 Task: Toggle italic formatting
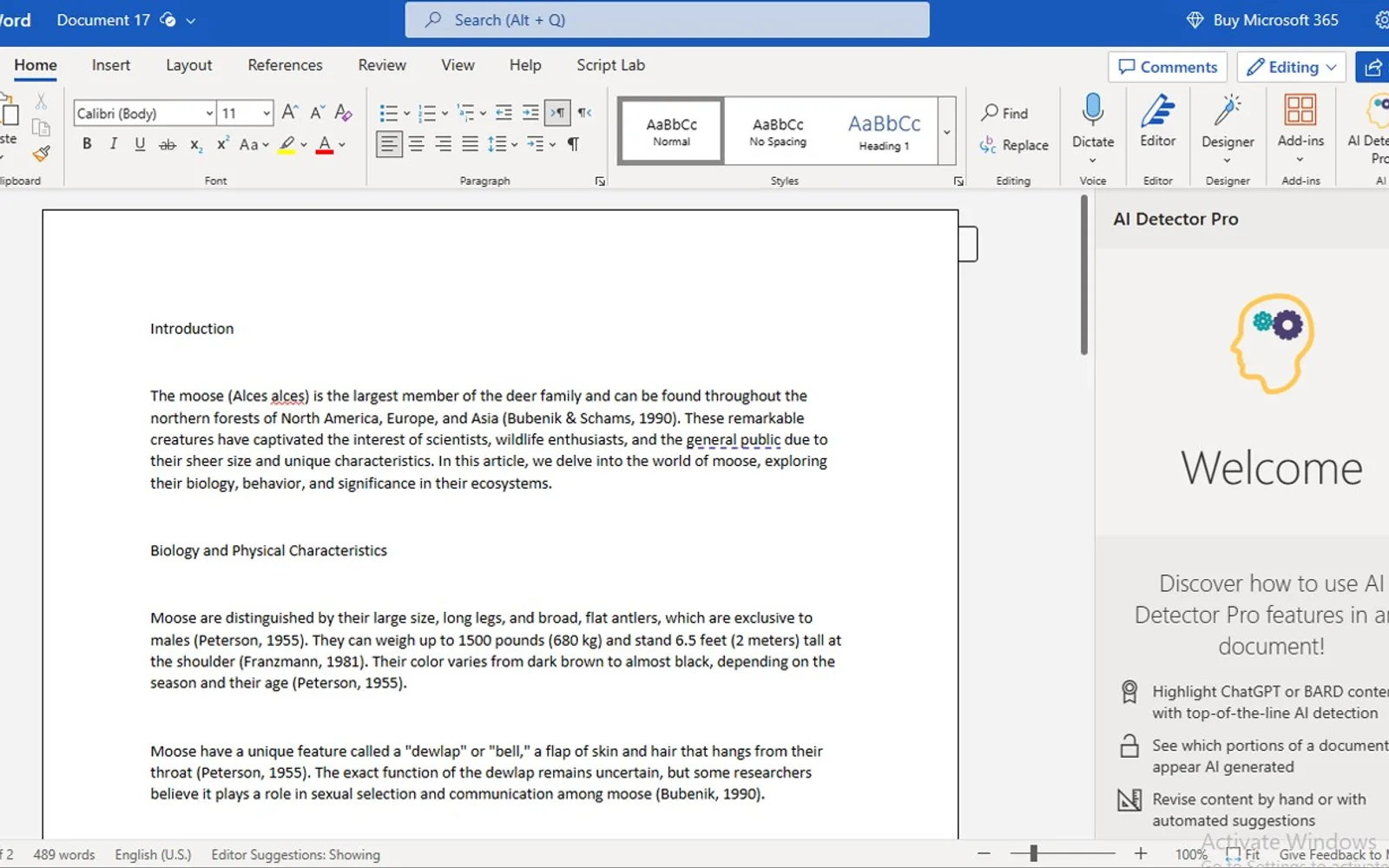click(113, 144)
